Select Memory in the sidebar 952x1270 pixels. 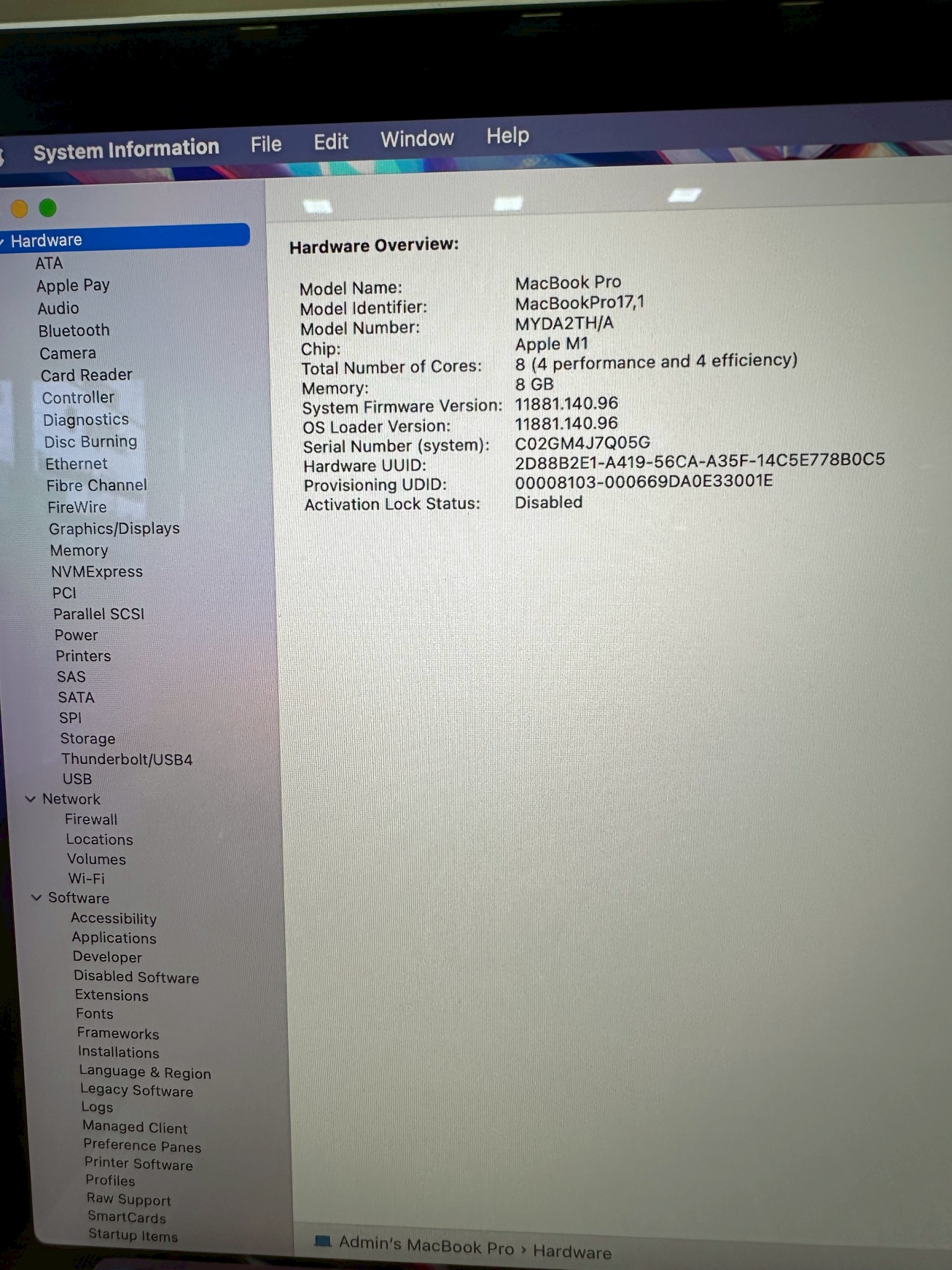tap(79, 551)
